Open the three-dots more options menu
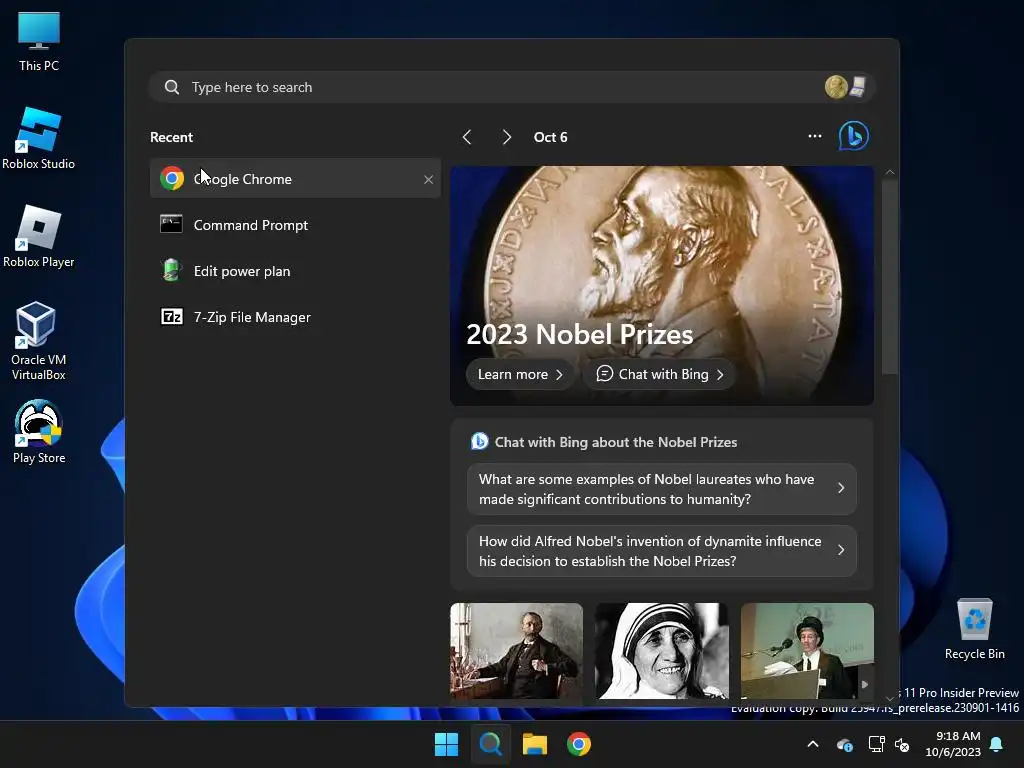The image size is (1024, 768). [814, 136]
